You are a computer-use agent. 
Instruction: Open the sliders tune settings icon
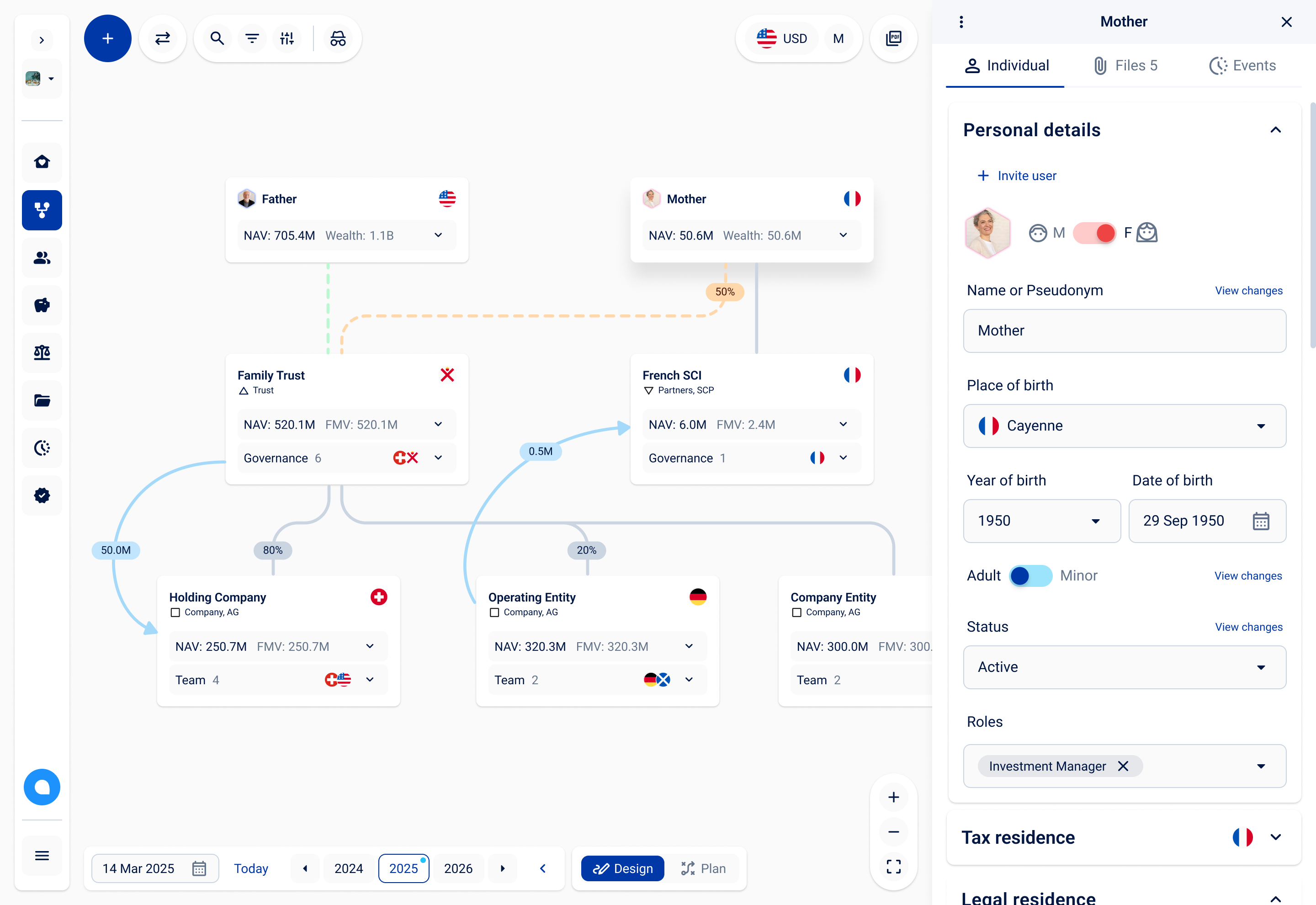[287, 38]
